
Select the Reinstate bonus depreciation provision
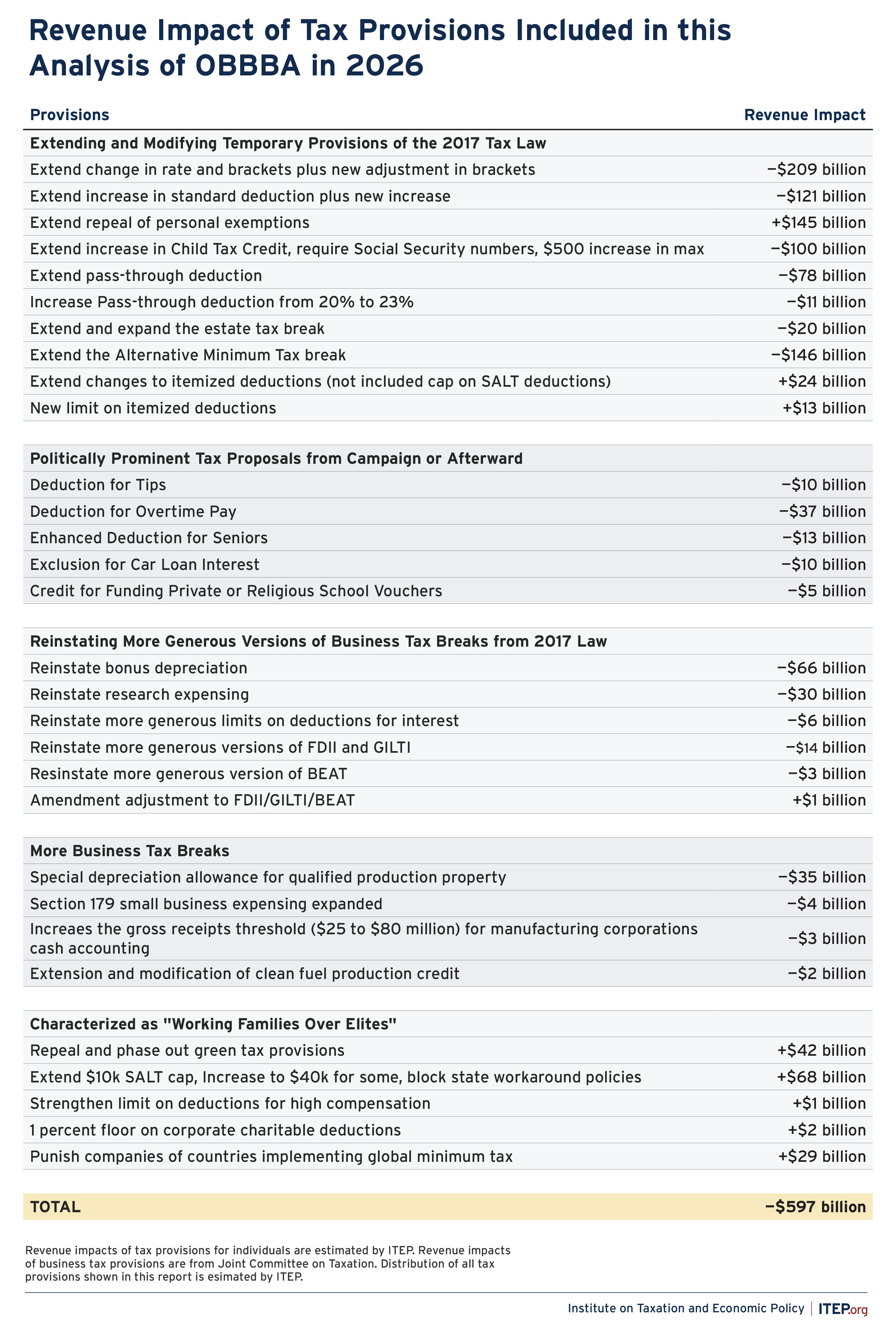click(138, 668)
